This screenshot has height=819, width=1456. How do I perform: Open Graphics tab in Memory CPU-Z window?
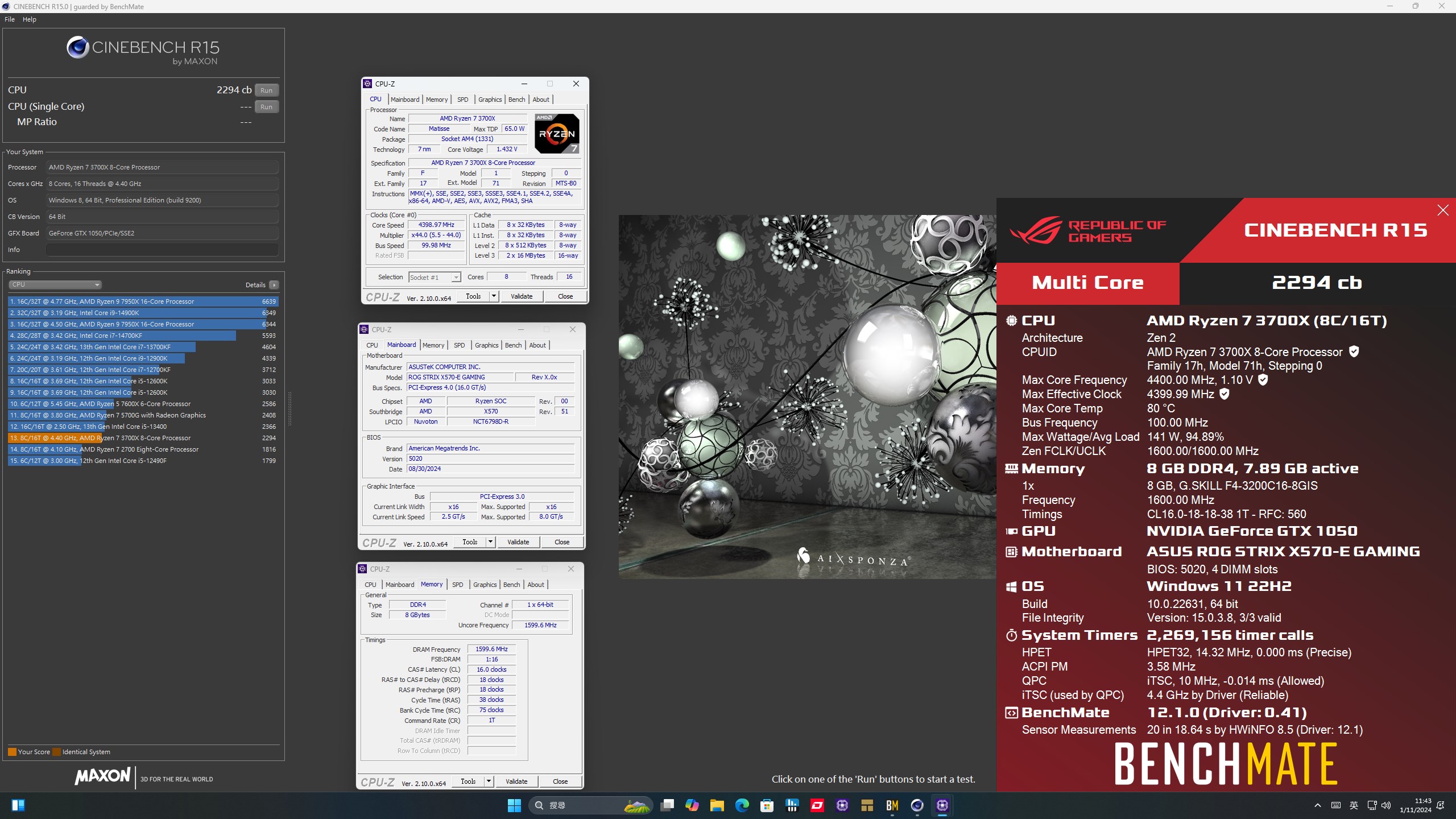coord(485,585)
